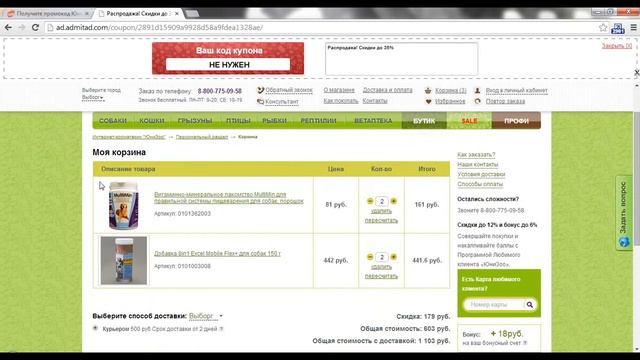This screenshot has height=360, width=640.
Task: Increase MultiMin quantity with plus
Action: click(x=393, y=201)
